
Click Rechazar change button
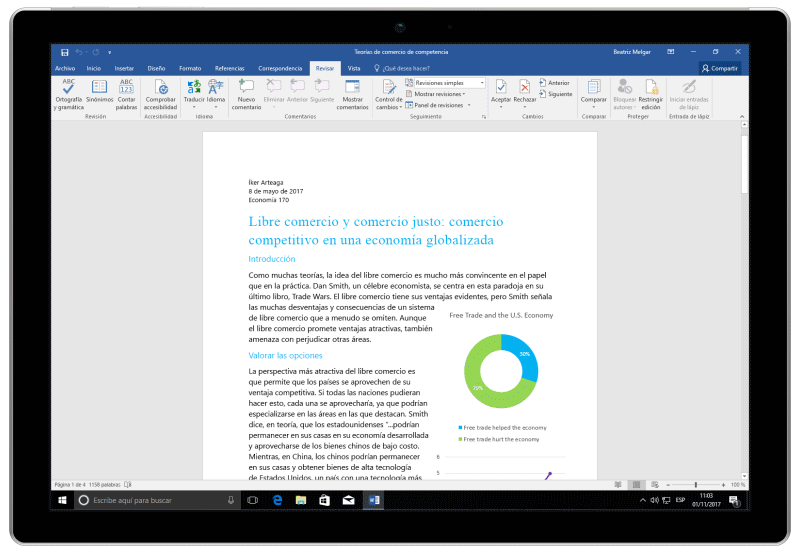[524, 93]
